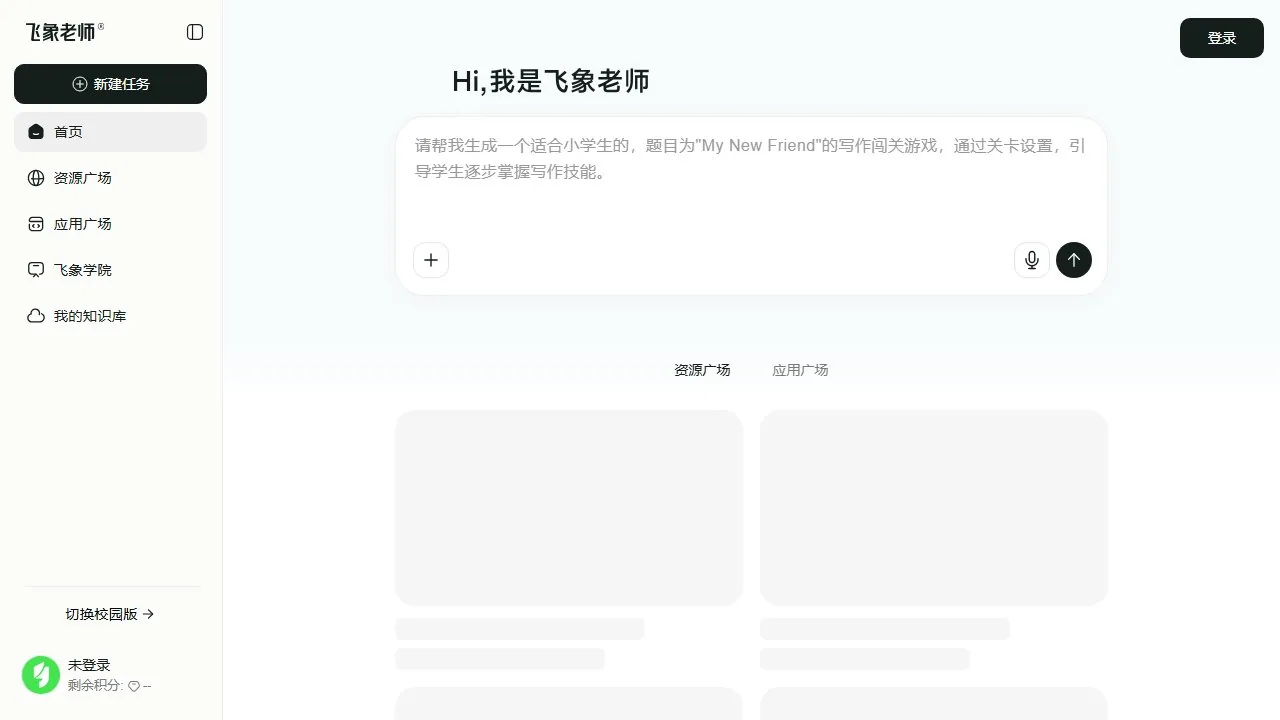Click the 剩余积分 points text
Viewport: 1280px width, 720px height.
(110, 686)
